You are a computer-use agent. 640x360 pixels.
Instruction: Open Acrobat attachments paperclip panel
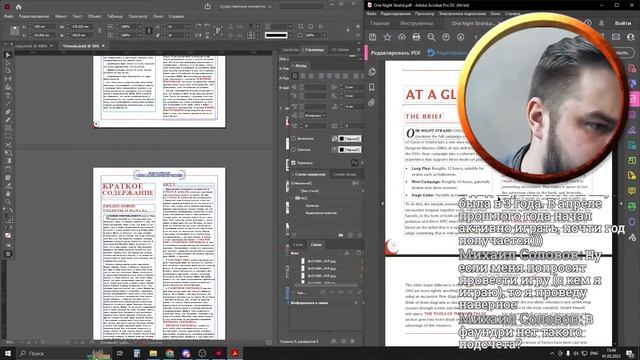click(x=372, y=102)
